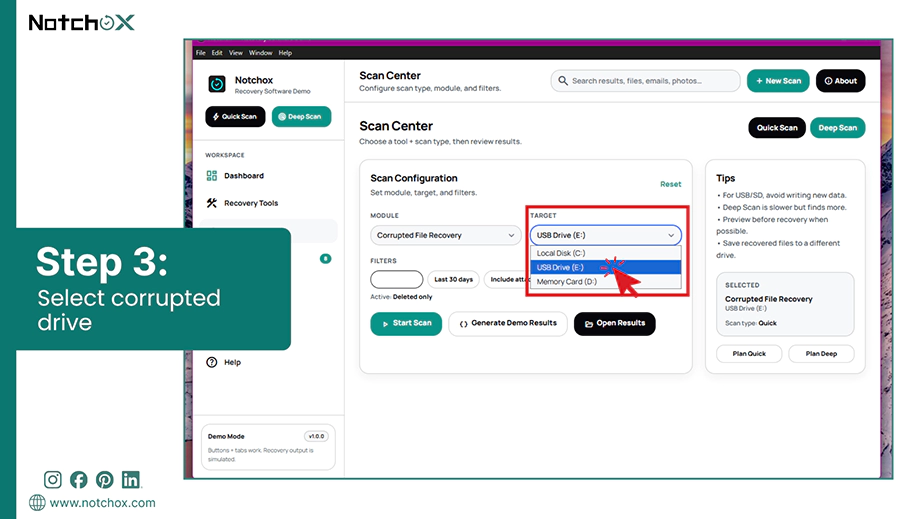Click the Demo Mode label
922x519 pixels.
[x=226, y=436]
